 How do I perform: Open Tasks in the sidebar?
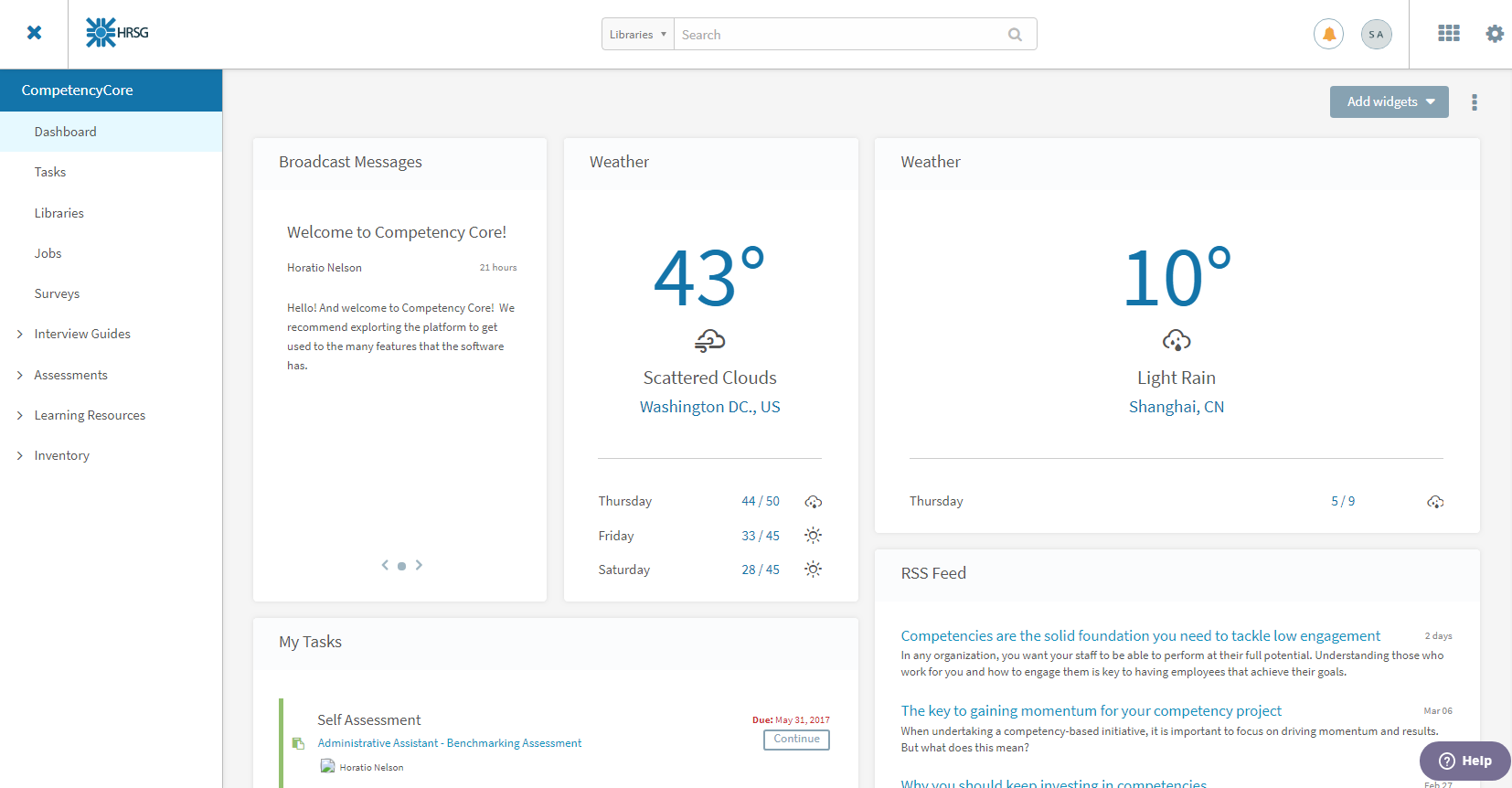click(x=50, y=172)
